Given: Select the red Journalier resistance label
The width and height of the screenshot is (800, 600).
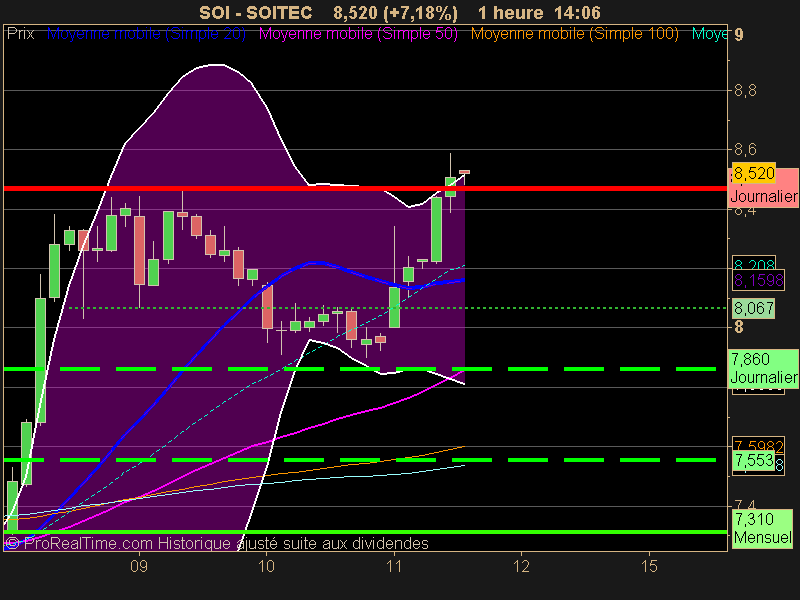Looking at the screenshot, I should tap(763, 196).
